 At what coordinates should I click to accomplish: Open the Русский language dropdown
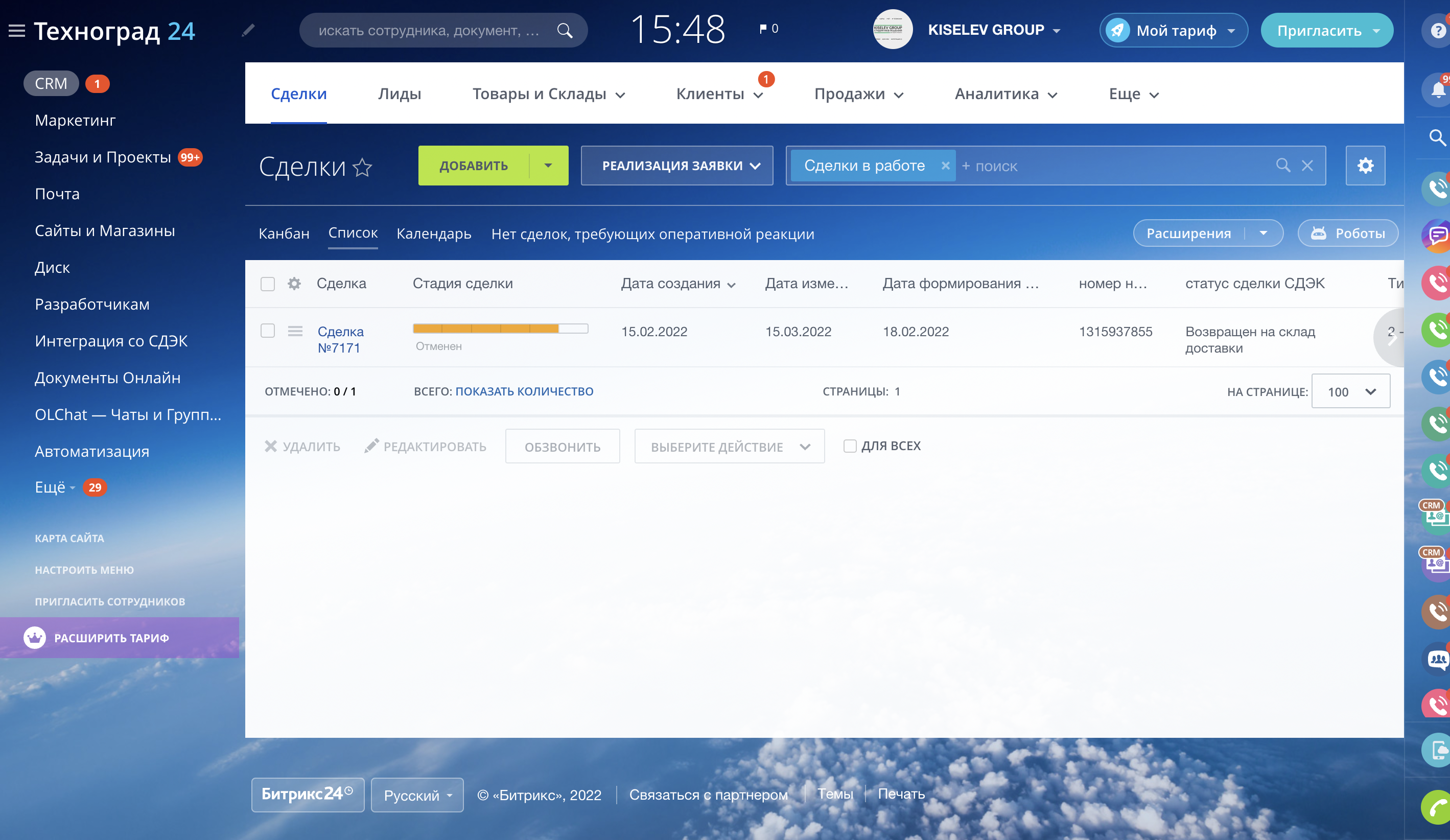pos(417,795)
